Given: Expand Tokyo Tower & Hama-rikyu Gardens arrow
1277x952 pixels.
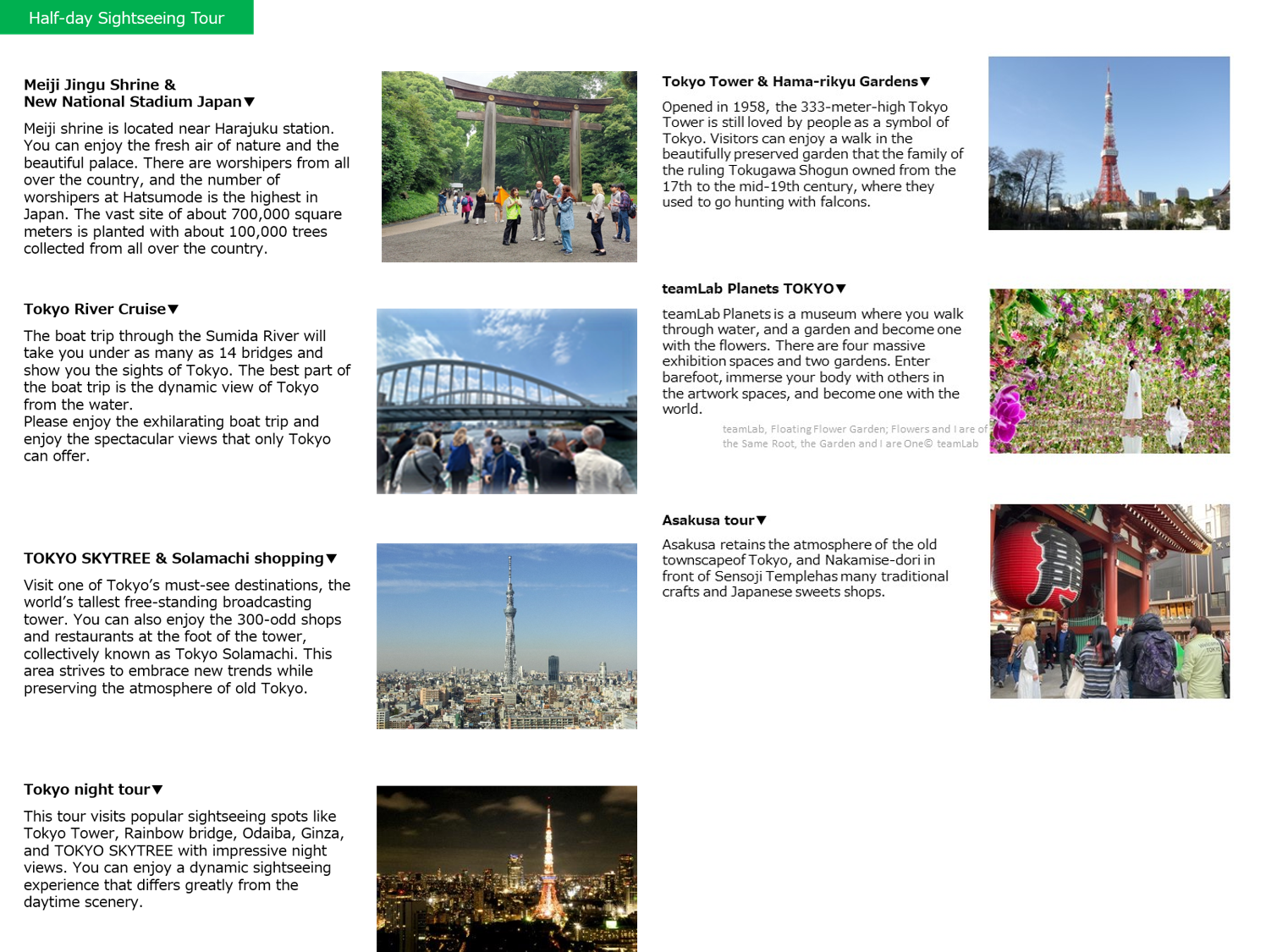Looking at the screenshot, I should (x=925, y=81).
